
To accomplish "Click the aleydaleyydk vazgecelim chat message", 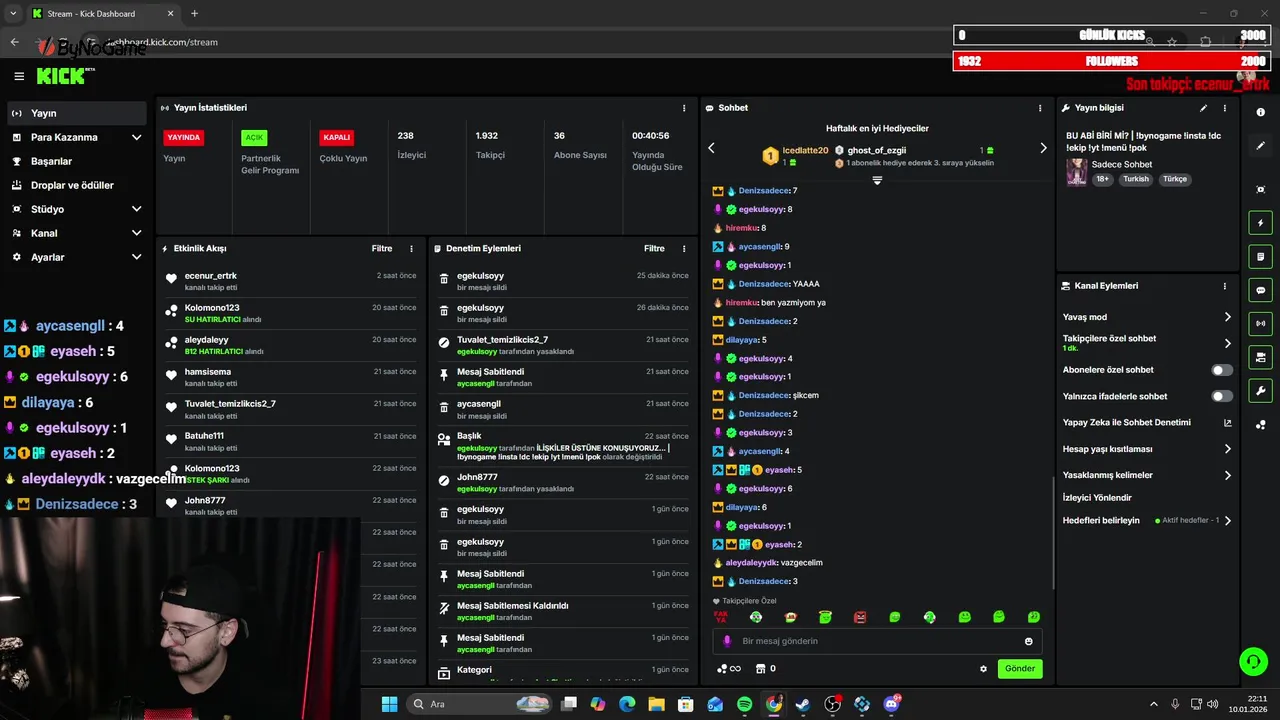I will pyautogui.click(x=768, y=563).
